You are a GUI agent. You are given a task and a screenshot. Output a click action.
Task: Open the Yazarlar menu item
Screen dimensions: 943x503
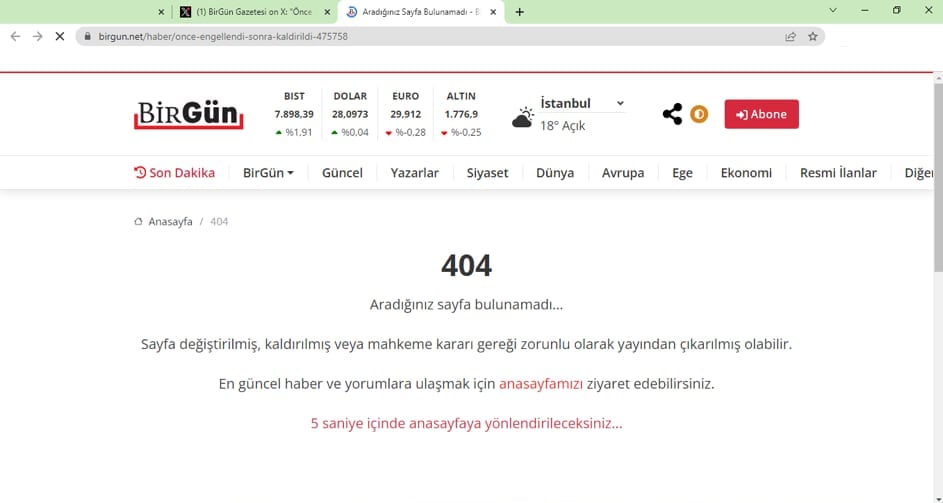click(414, 172)
